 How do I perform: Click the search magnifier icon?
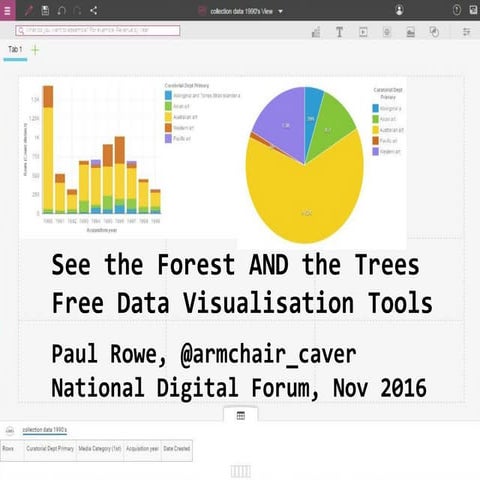tap(21, 30)
